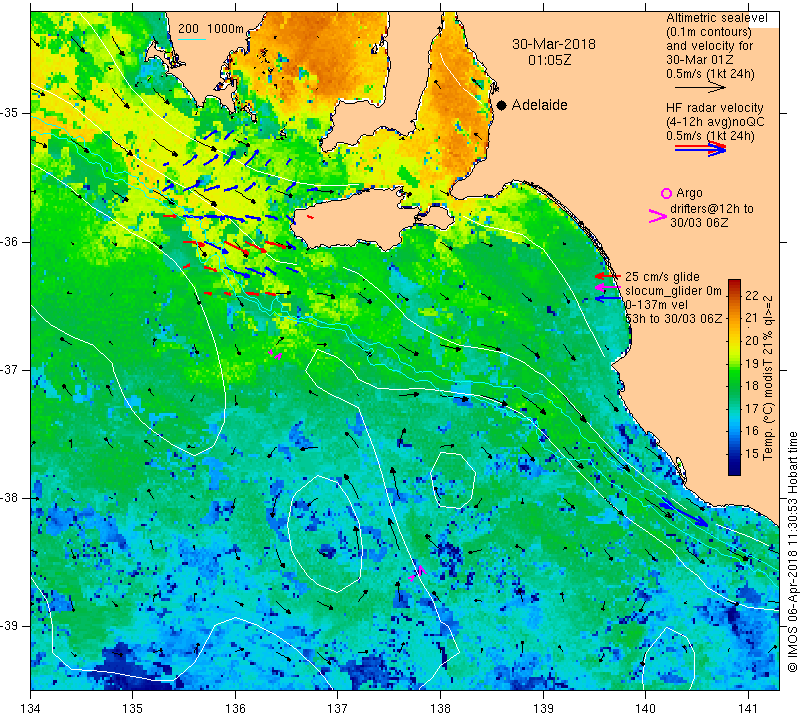Click the magenta drifter chevron legend symbol
The width and height of the screenshot is (800, 720).
[x=657, y=216]
